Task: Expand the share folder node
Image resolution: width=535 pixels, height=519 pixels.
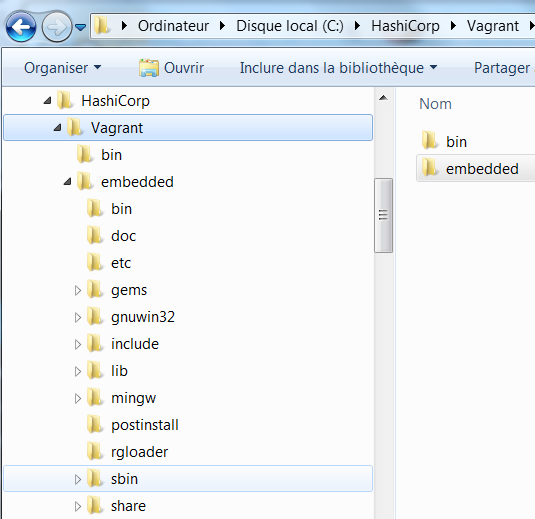Action: click(x=78, y=506)
